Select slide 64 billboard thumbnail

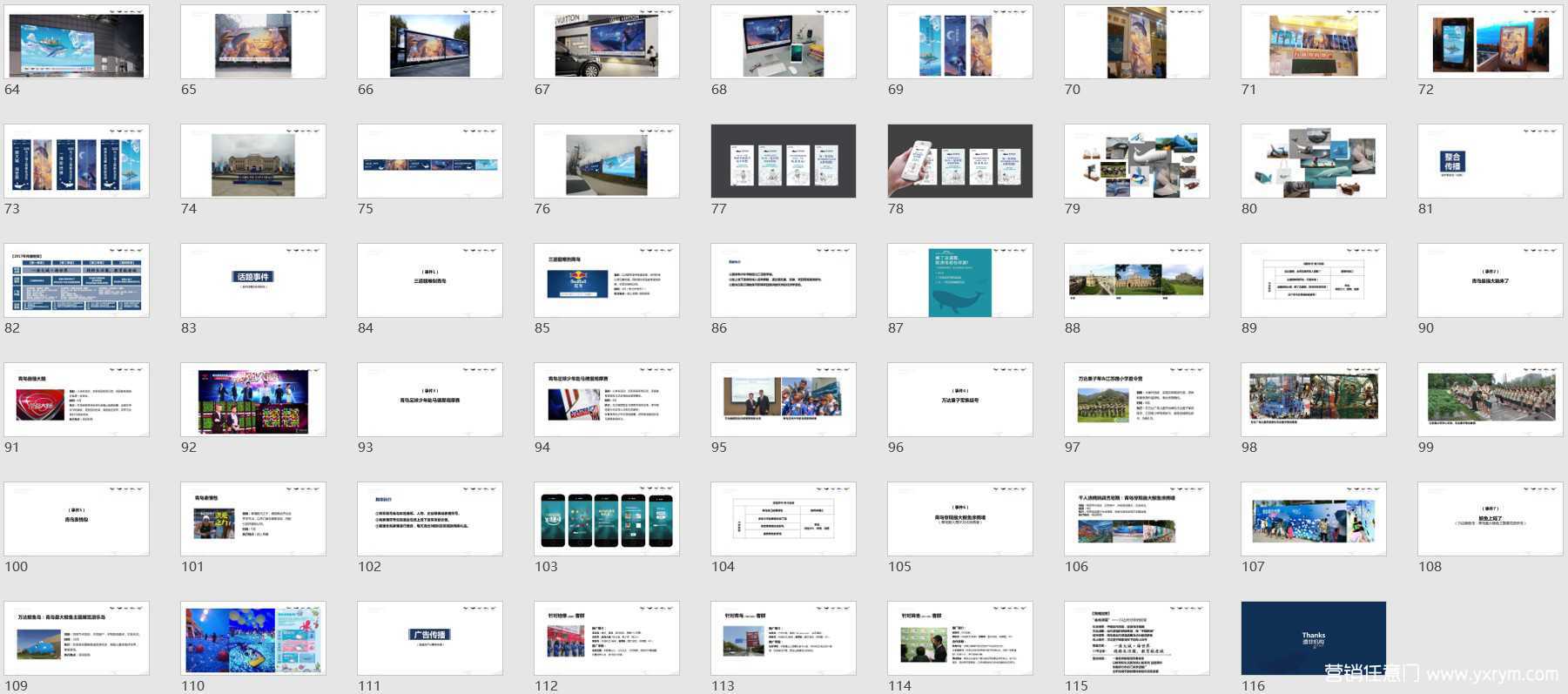[x=77, y=42]
